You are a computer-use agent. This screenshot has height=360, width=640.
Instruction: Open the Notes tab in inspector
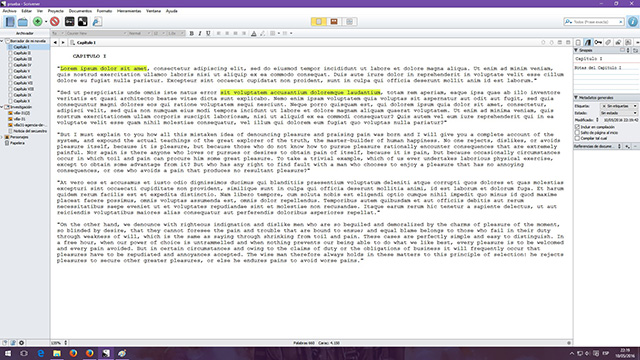(x=578, y=42)
